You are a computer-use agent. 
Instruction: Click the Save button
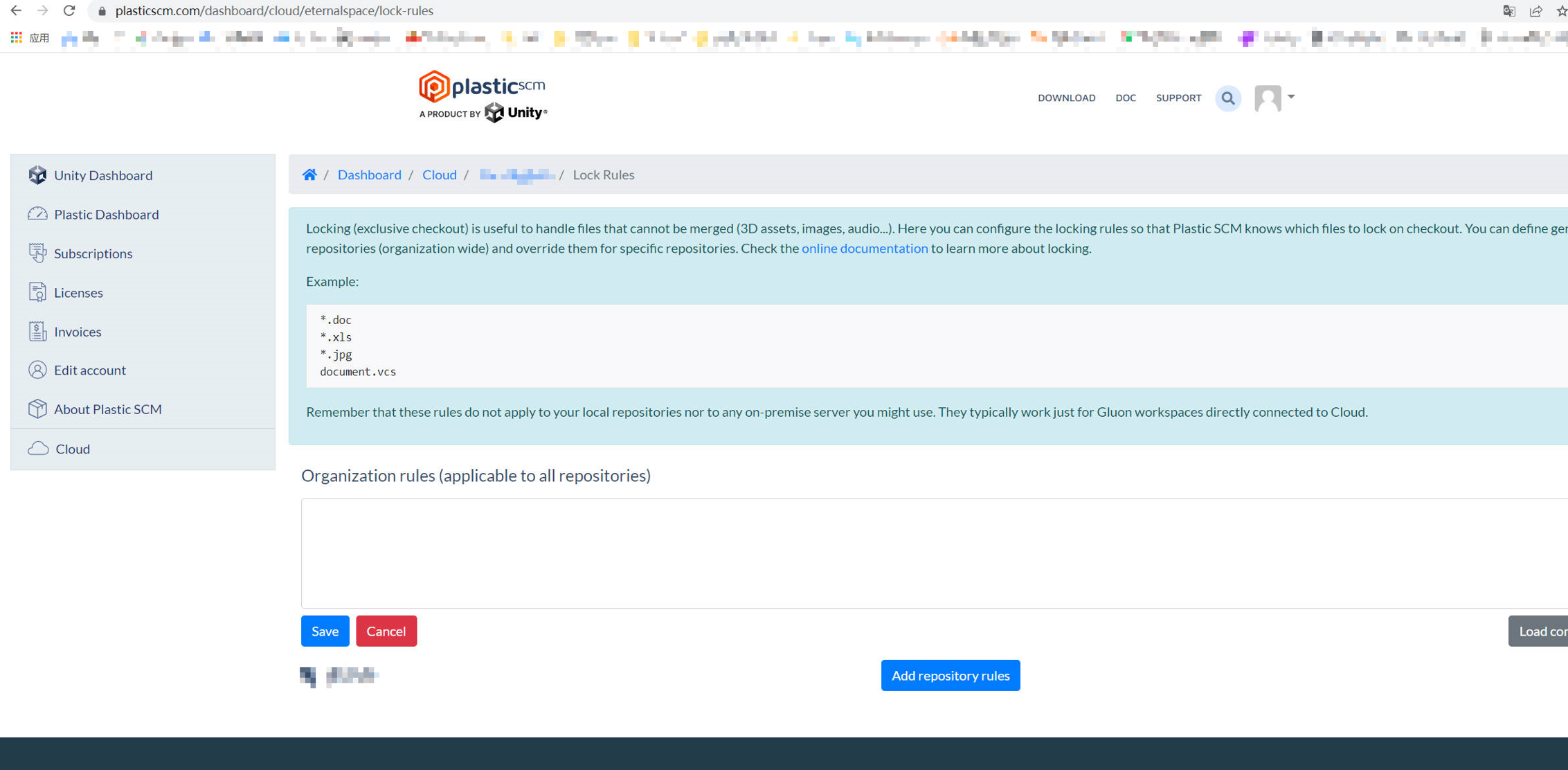[325, 631]
